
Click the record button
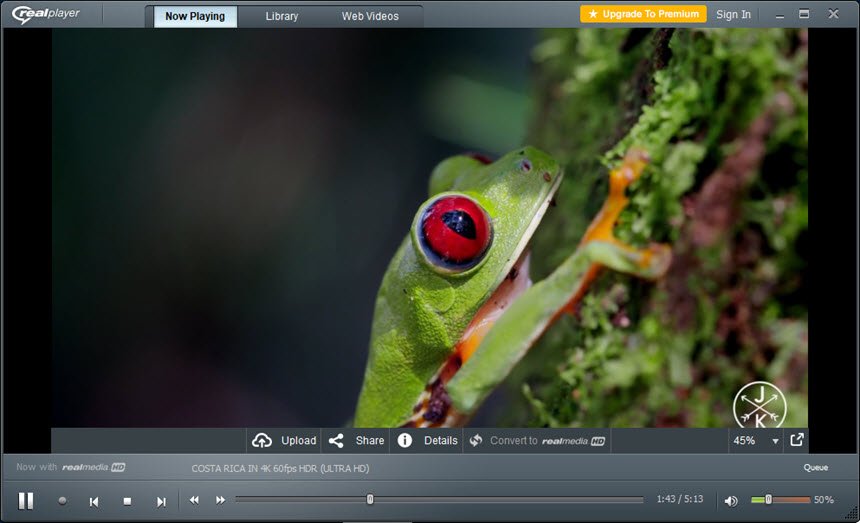(x=63, y=501)
